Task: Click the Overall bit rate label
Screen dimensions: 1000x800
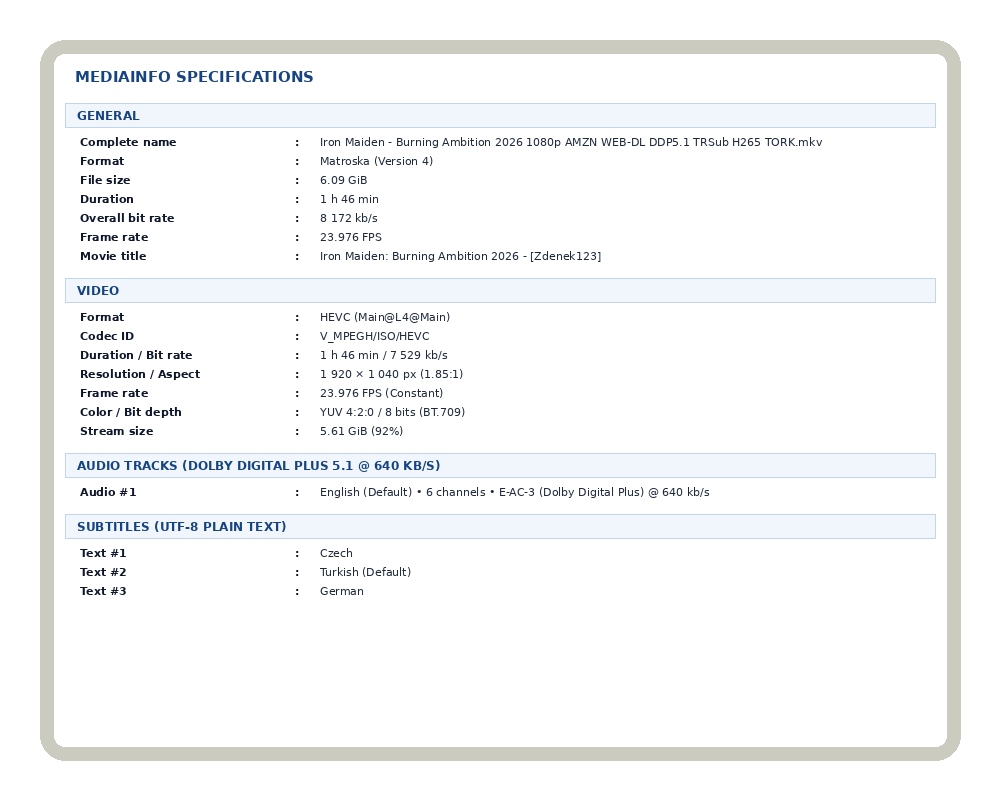Action: click(x=127, y=218)
